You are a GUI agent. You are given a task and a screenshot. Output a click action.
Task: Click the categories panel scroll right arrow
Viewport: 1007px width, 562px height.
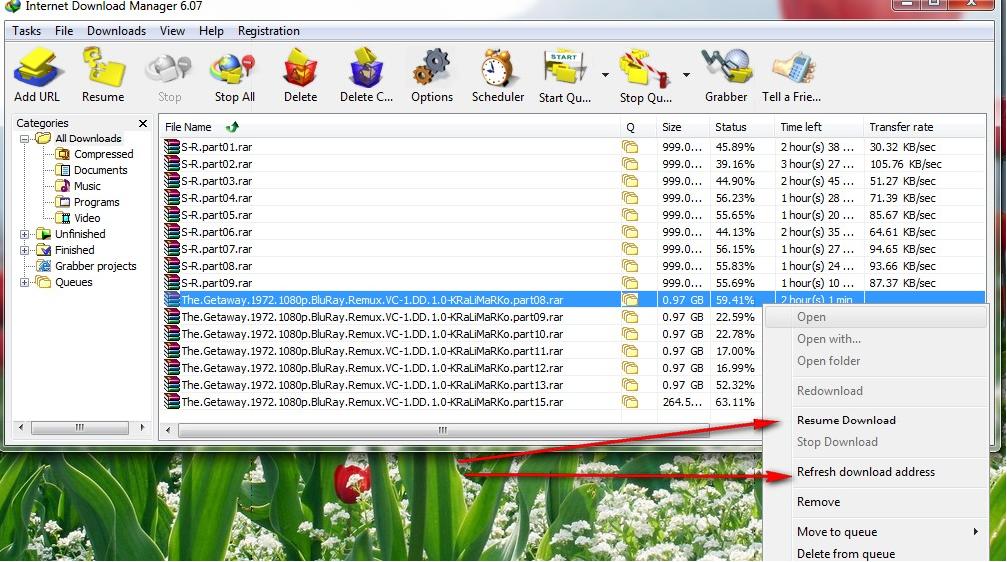coord(142,427)
